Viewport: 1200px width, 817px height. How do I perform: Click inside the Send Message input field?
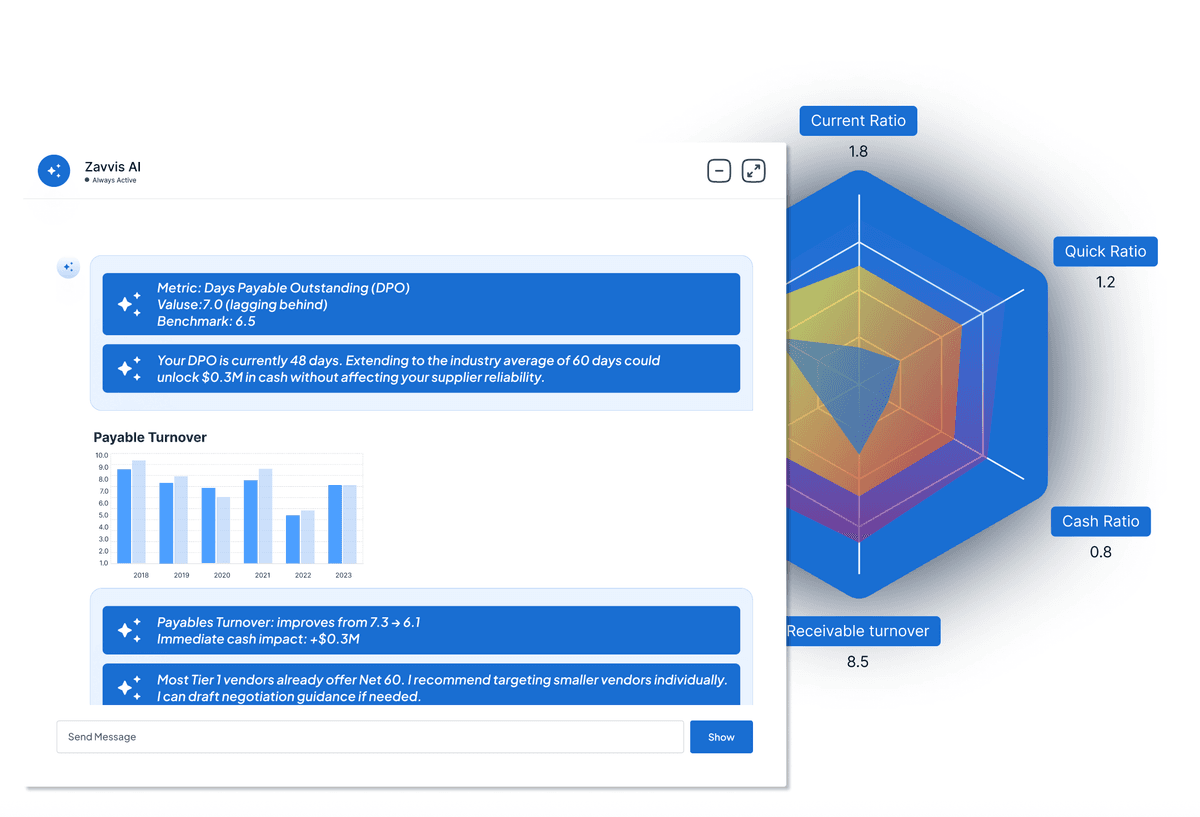[x=370, y=737]
